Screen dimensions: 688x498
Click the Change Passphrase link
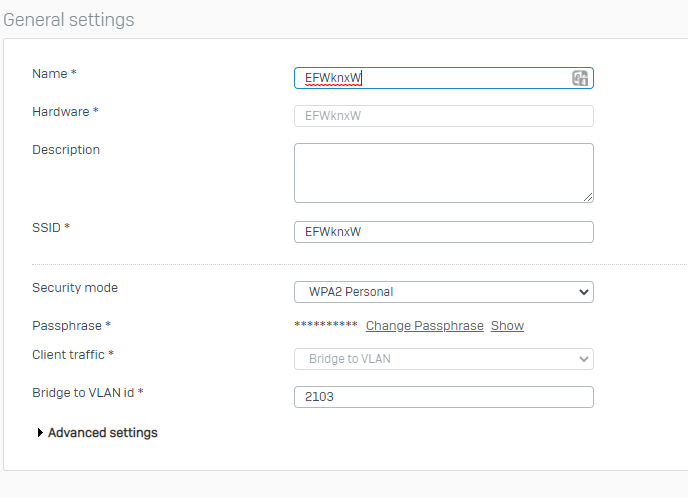click(x=424, y=326)
